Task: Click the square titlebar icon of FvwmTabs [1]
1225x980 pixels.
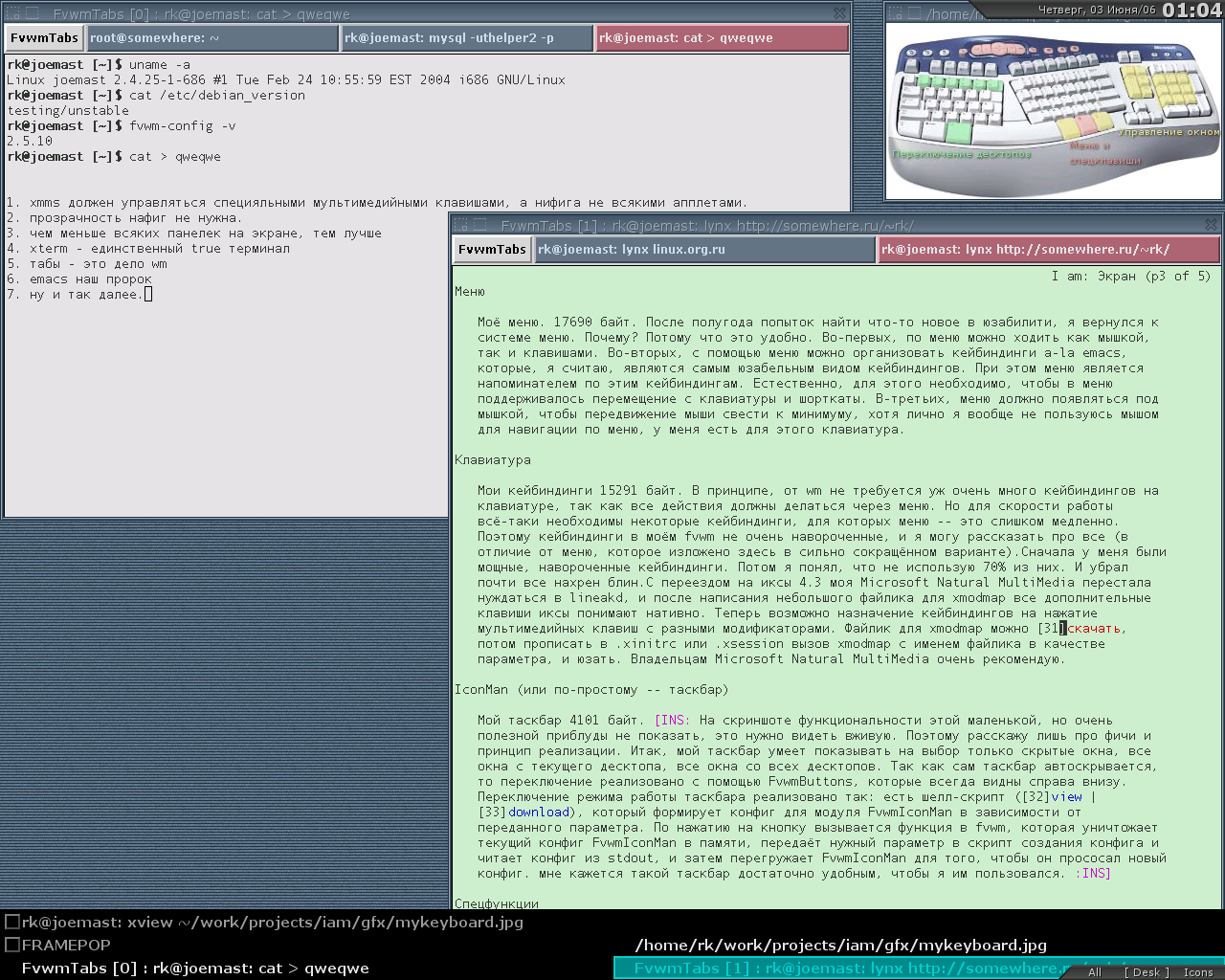Action: [479, 225]
